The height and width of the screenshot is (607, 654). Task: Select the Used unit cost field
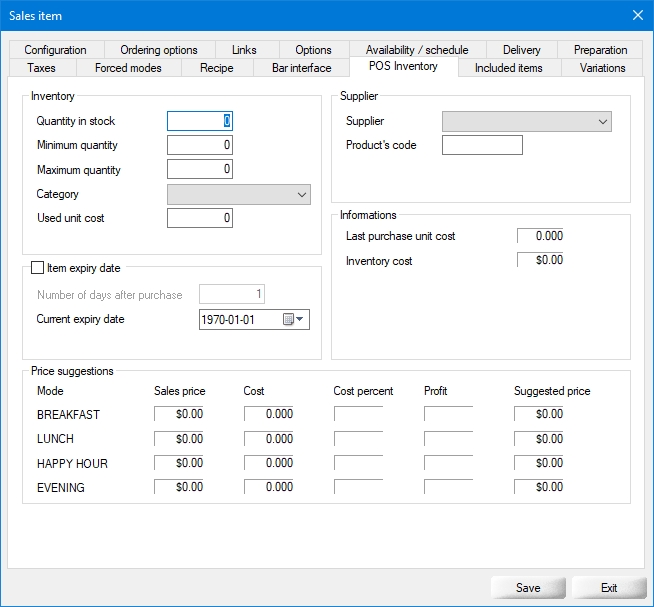(x=200, y=218)
